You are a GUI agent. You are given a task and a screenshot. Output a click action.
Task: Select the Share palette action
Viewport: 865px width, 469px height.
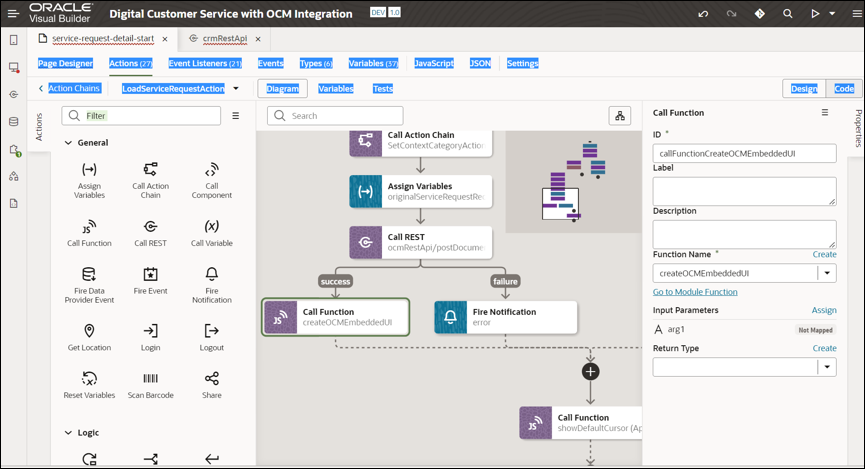point(212,385)
